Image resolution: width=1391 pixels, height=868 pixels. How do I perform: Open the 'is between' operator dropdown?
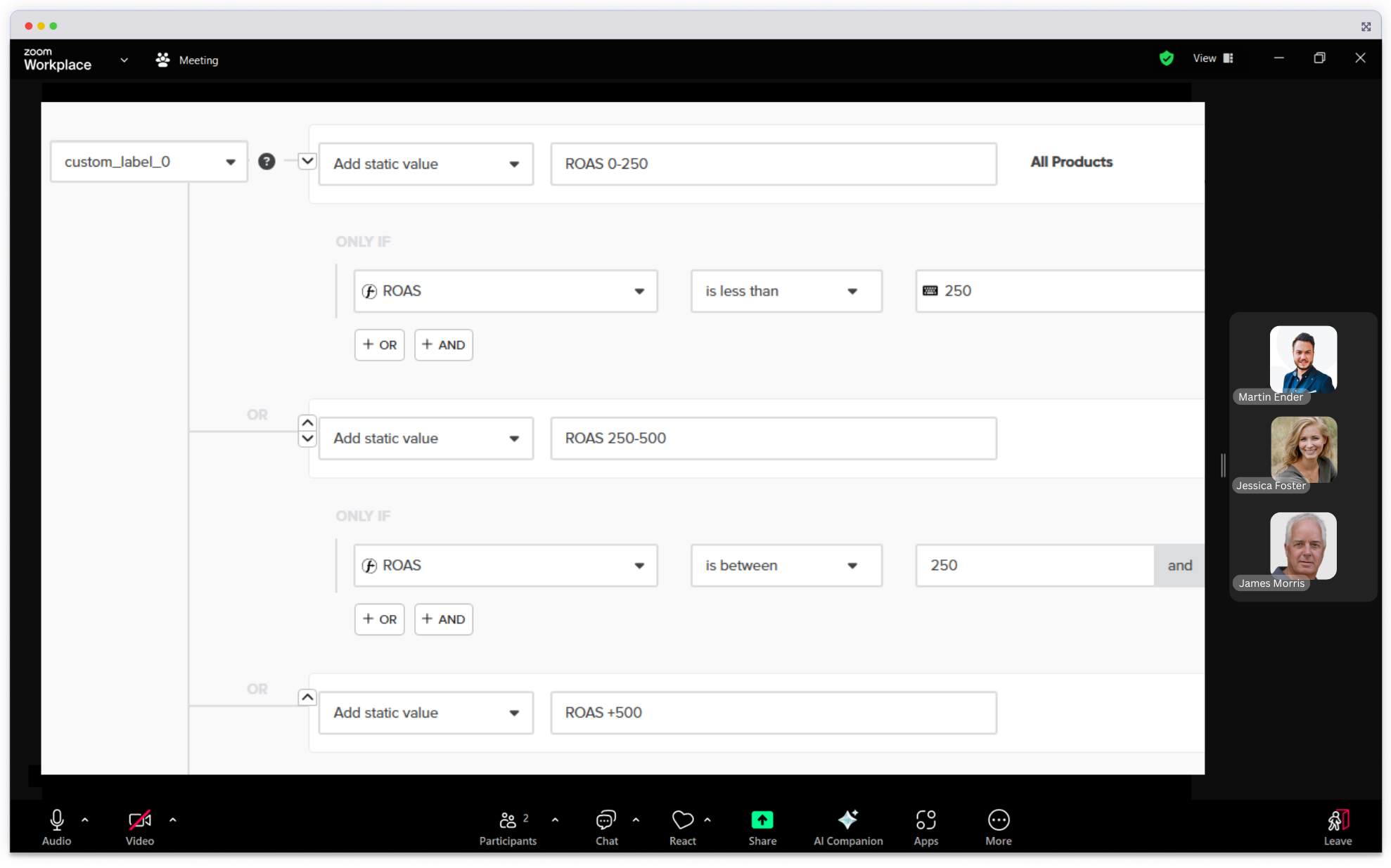tap(786, 566)
